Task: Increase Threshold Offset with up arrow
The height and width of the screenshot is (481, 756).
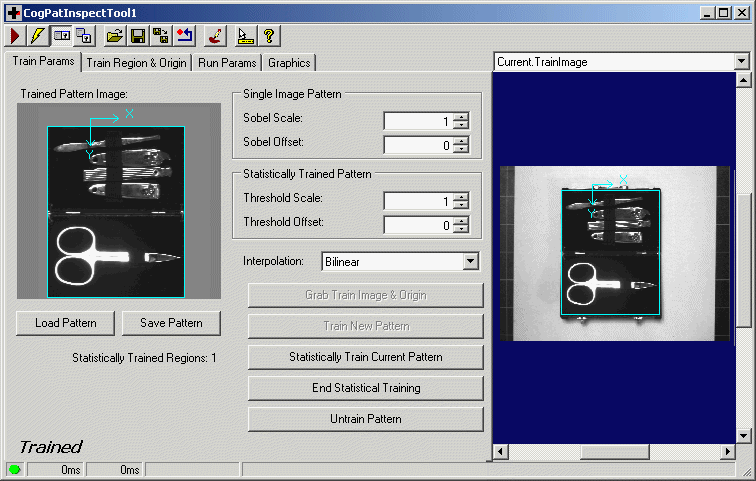Action: (x=461, y=221)
